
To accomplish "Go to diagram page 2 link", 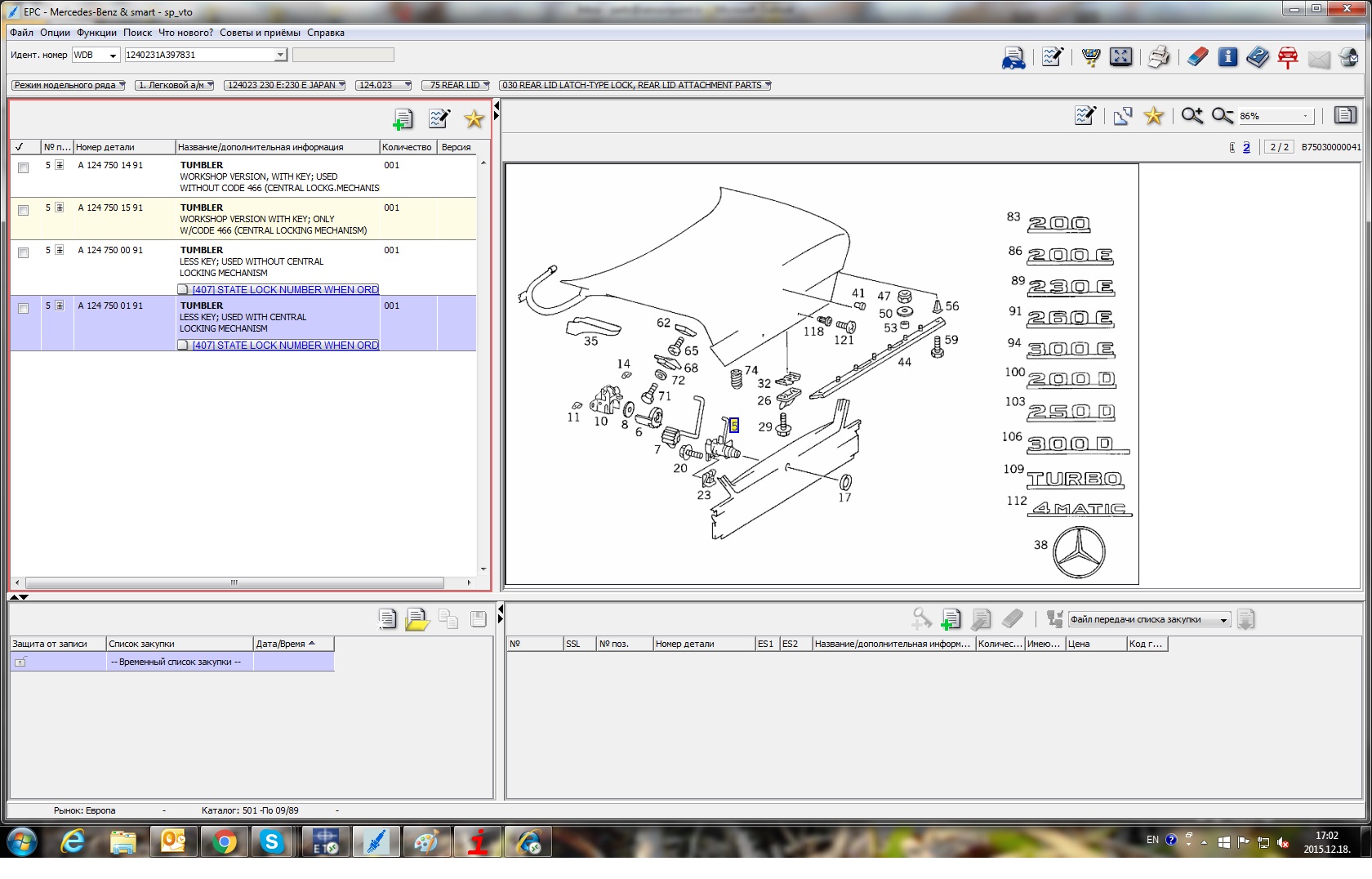I will 1246,147.
